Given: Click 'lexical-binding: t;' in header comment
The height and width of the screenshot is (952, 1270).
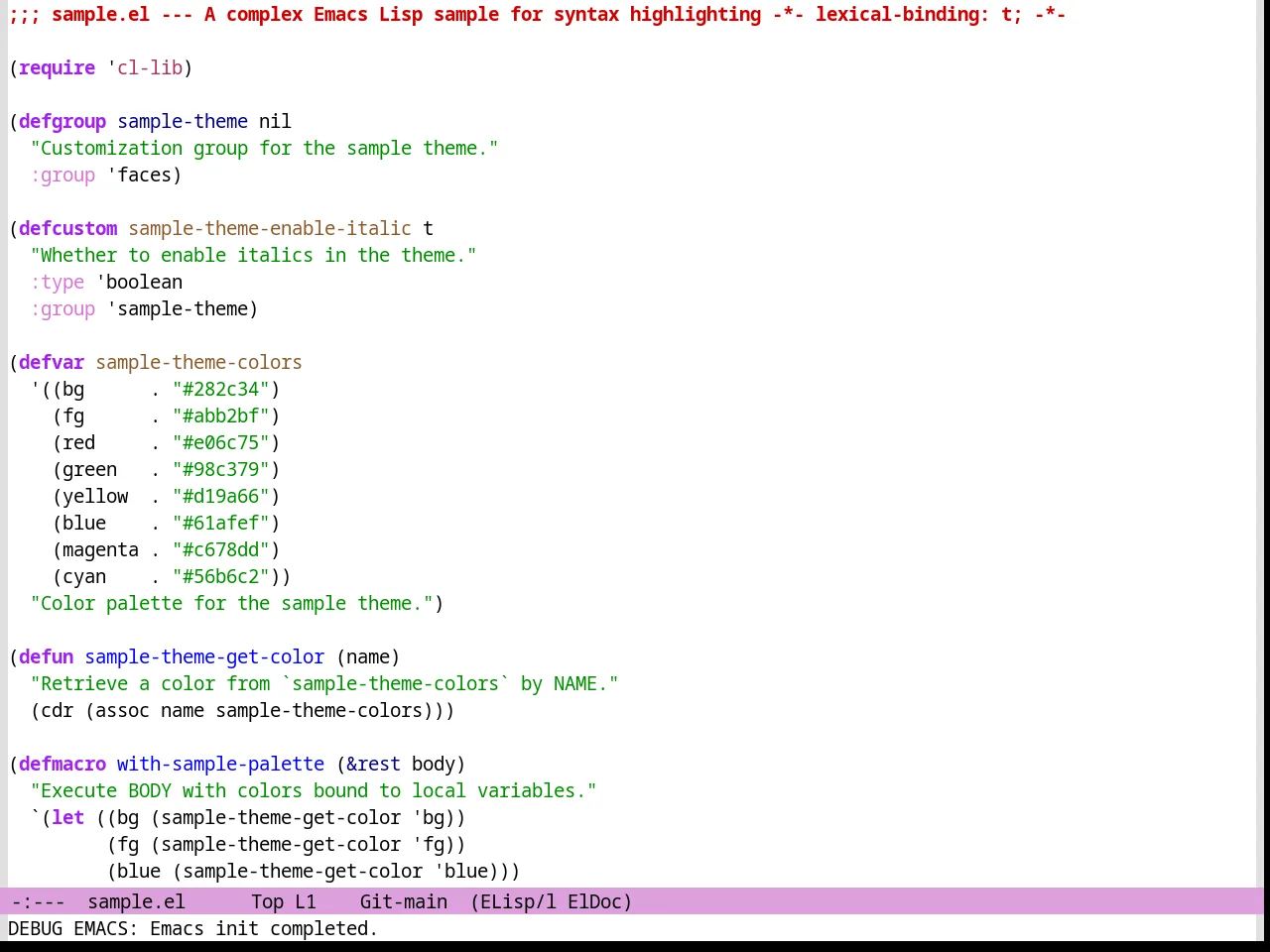Looking at the screenshot, I should 918,14.
